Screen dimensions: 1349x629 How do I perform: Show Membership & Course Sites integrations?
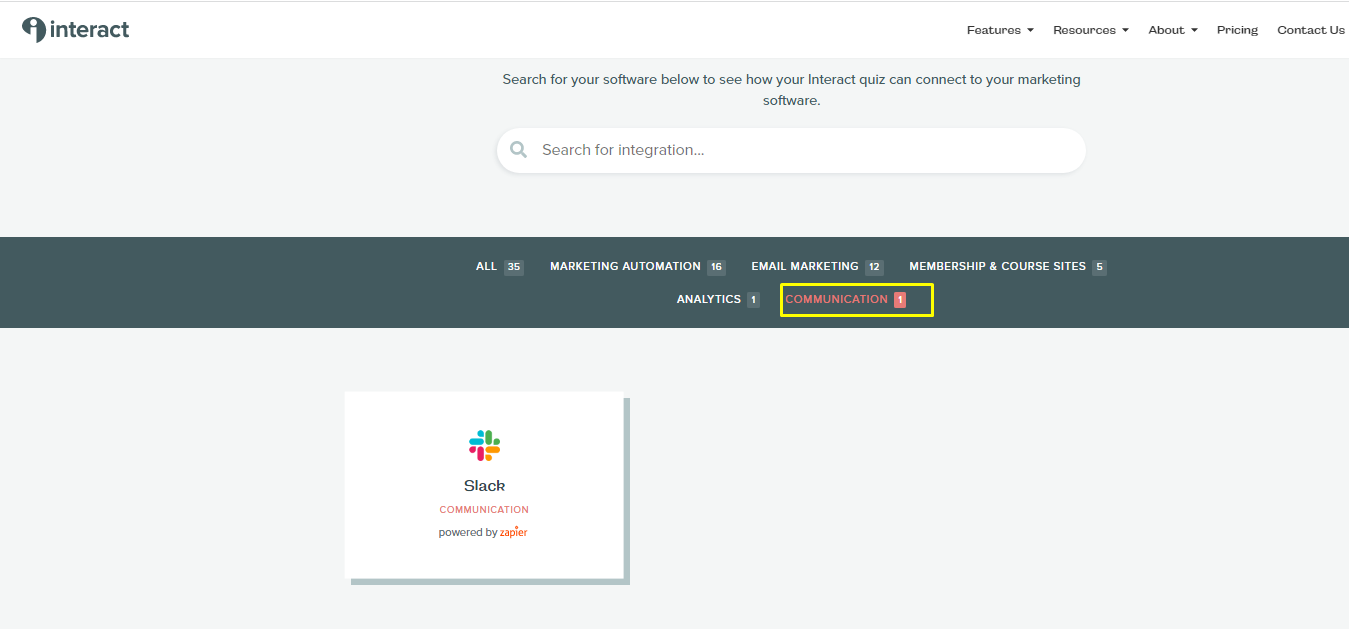coord(1007,267)
